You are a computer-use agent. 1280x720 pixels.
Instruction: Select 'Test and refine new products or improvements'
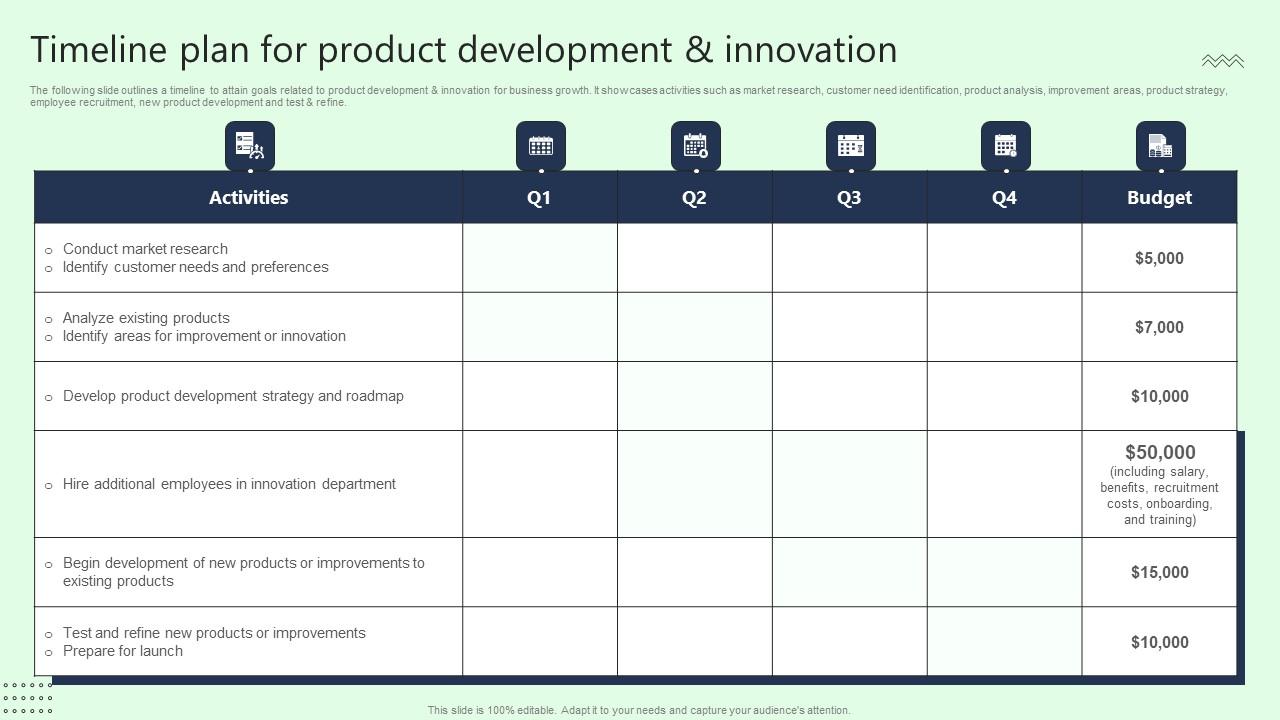coord(214,633)
